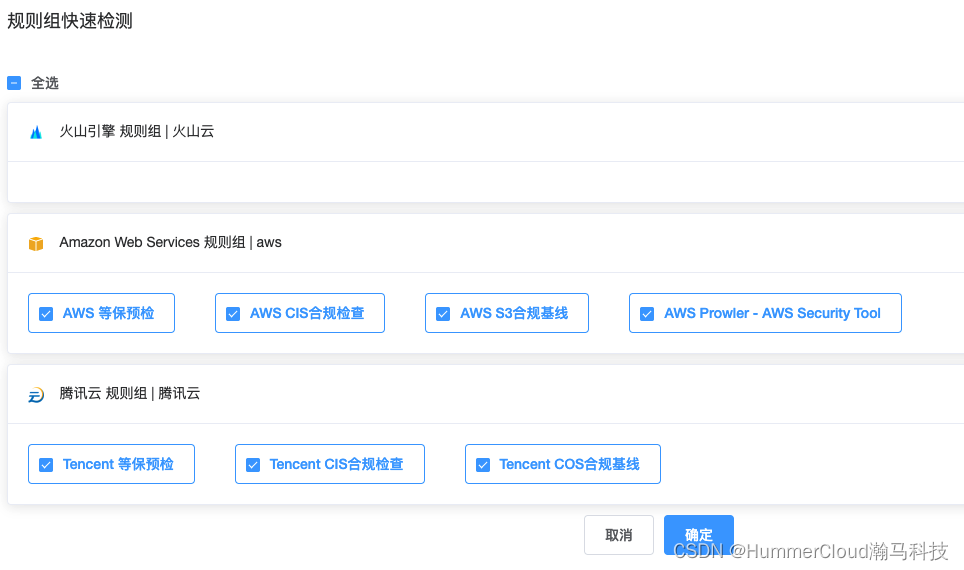Click the 取消 cancel button

618,535
